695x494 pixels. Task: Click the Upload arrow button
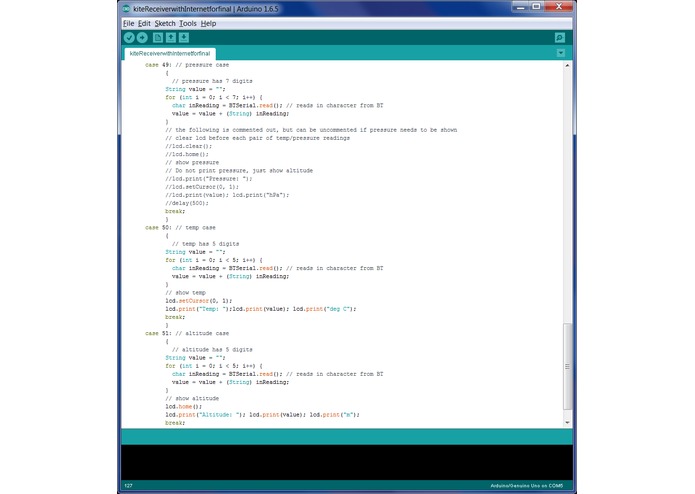tap(142, 38)
